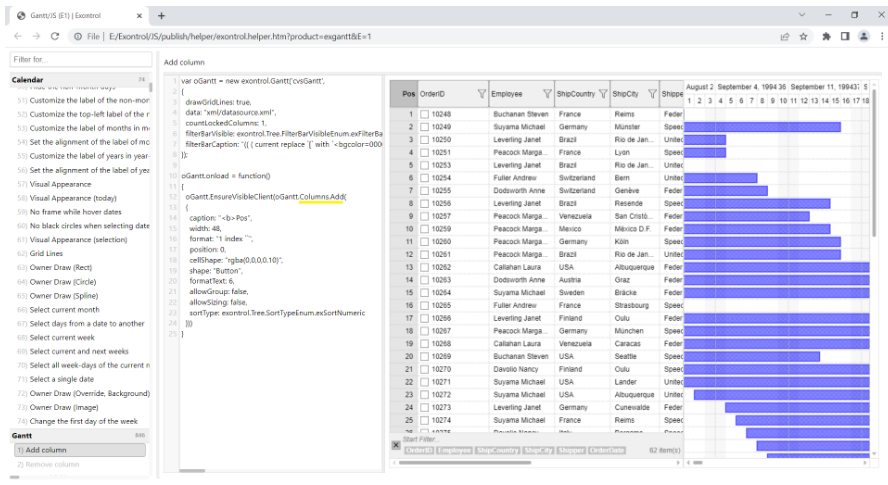Check the box for order 10248

[425, 115]
